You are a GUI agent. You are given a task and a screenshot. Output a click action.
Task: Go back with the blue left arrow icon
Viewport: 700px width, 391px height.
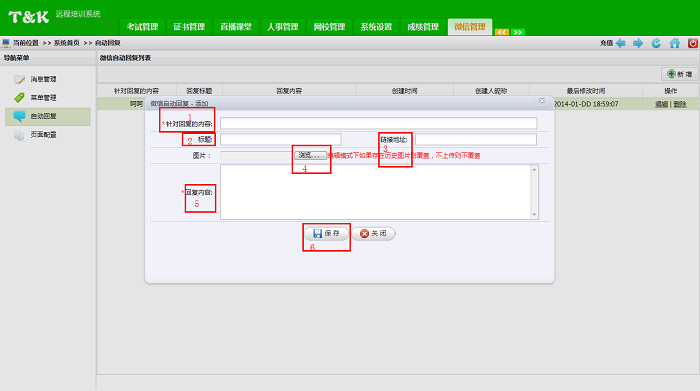[620, 43]
